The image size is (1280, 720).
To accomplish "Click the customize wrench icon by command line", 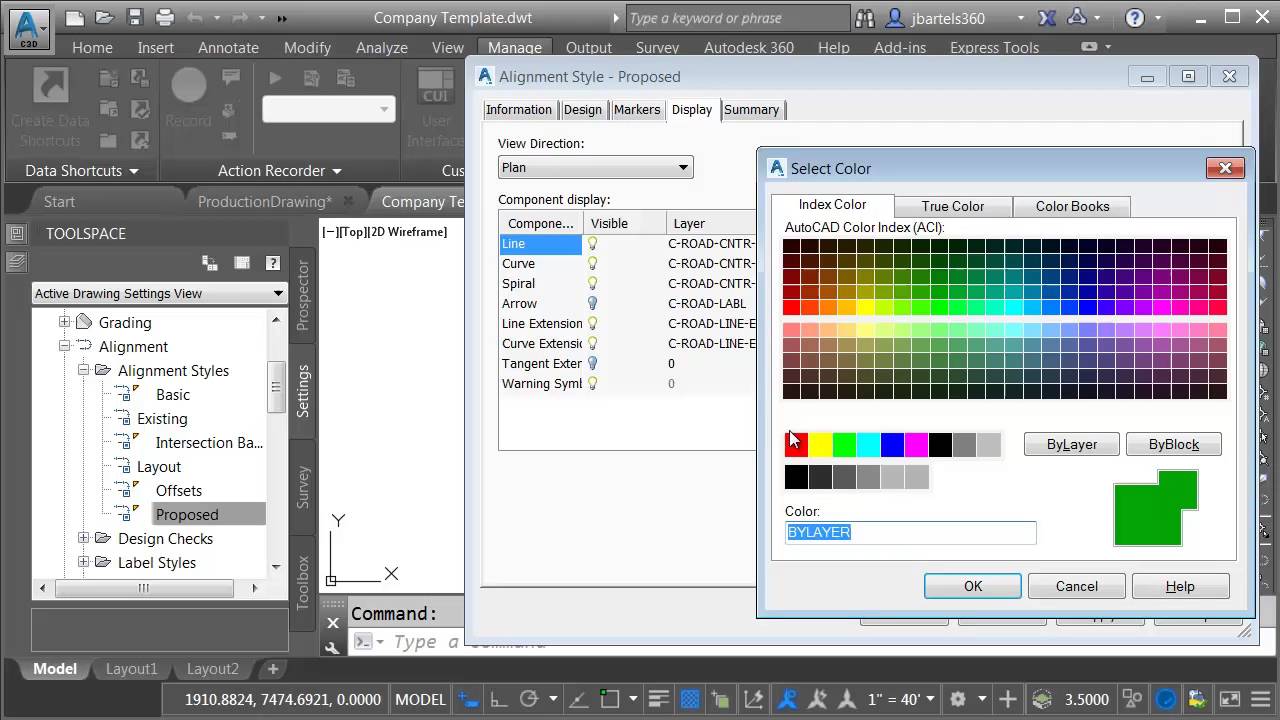I will click(333, 646).
